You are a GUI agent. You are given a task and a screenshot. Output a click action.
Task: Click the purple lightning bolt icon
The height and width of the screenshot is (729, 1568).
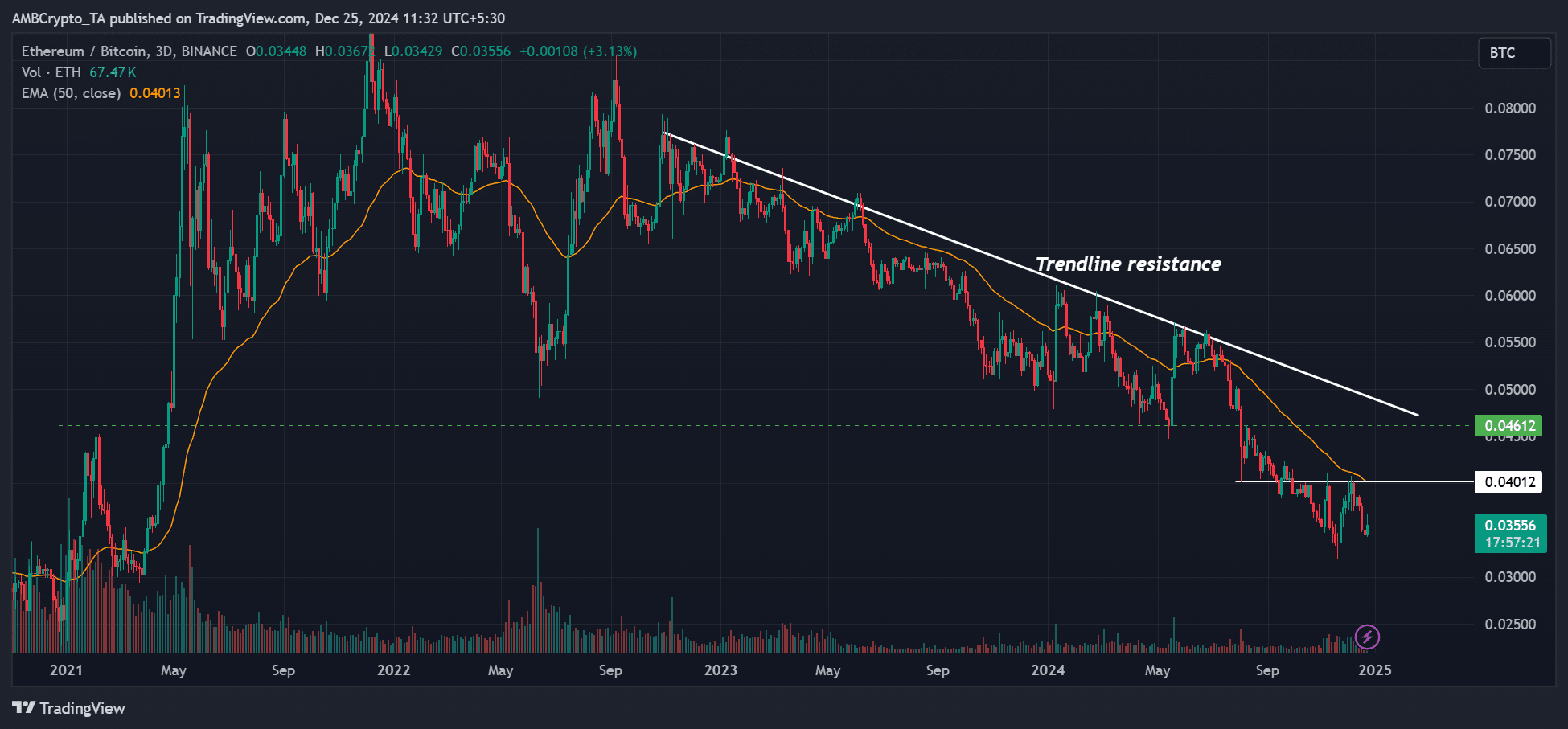point(1367,637)
